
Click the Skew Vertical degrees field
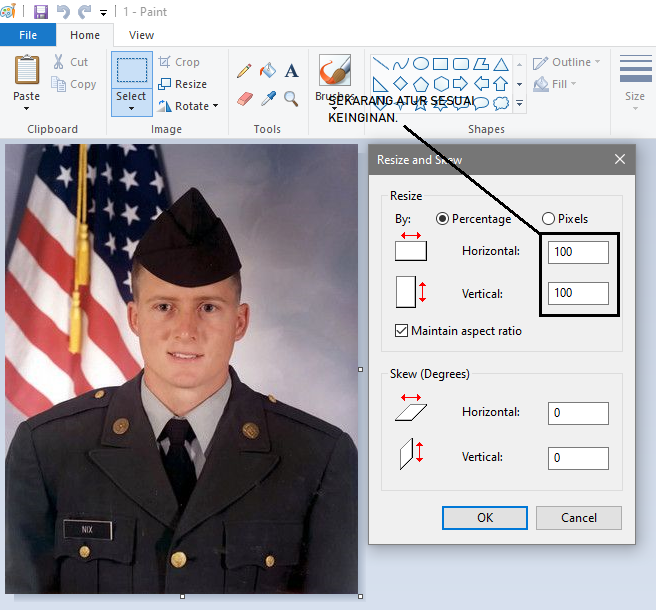578,458
